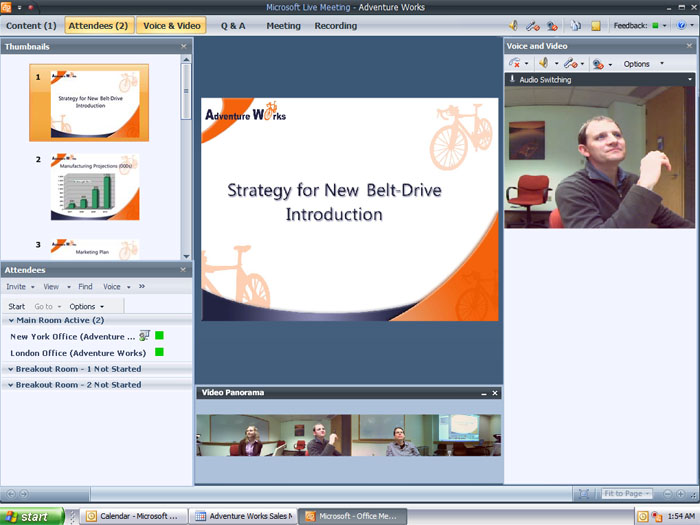Show more Attendees toolbar items chevron
The width and height of the screenshot is (700, 525).
tap(142, 286)
